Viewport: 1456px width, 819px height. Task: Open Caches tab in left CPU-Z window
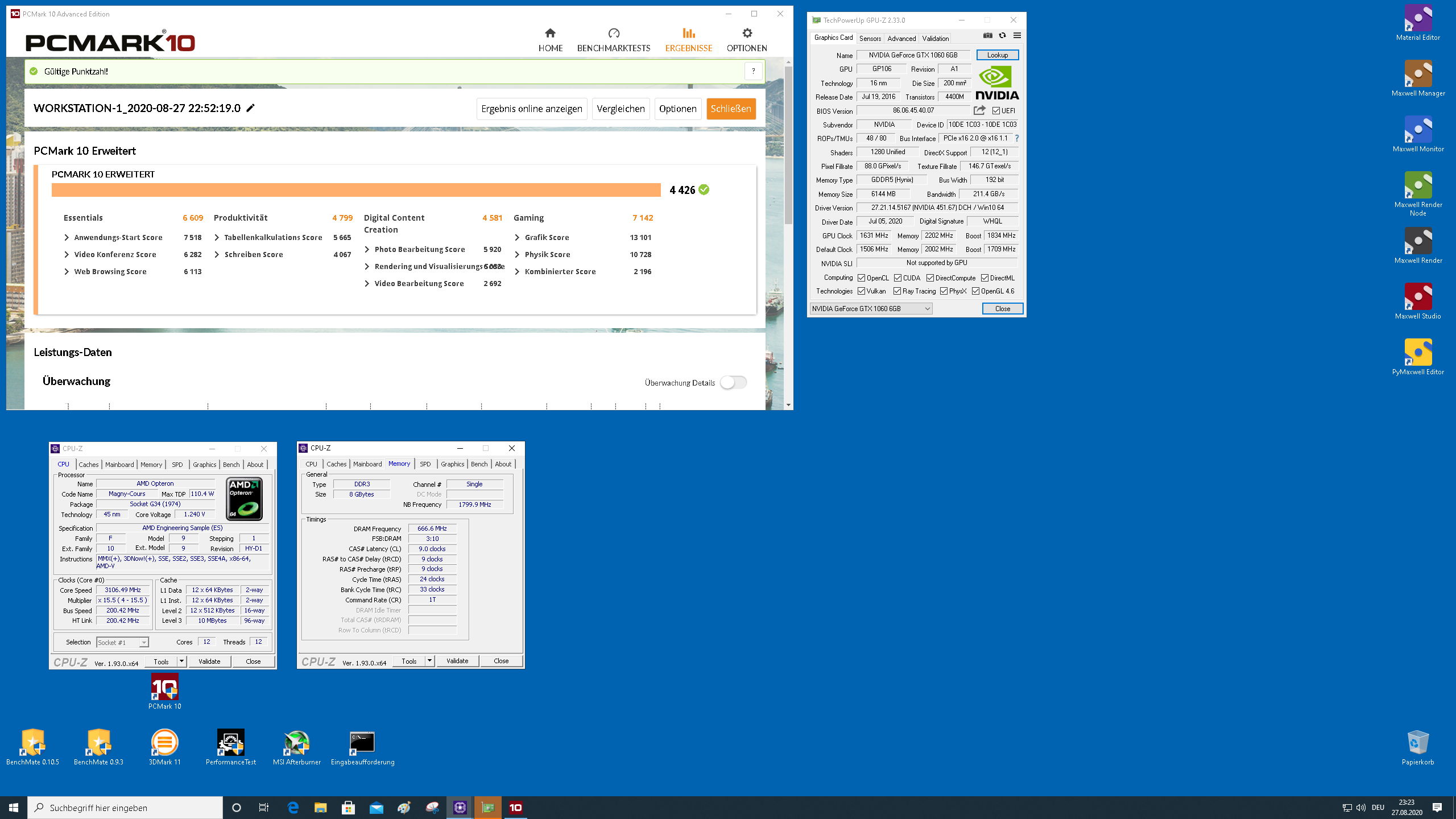click(89, 465)
